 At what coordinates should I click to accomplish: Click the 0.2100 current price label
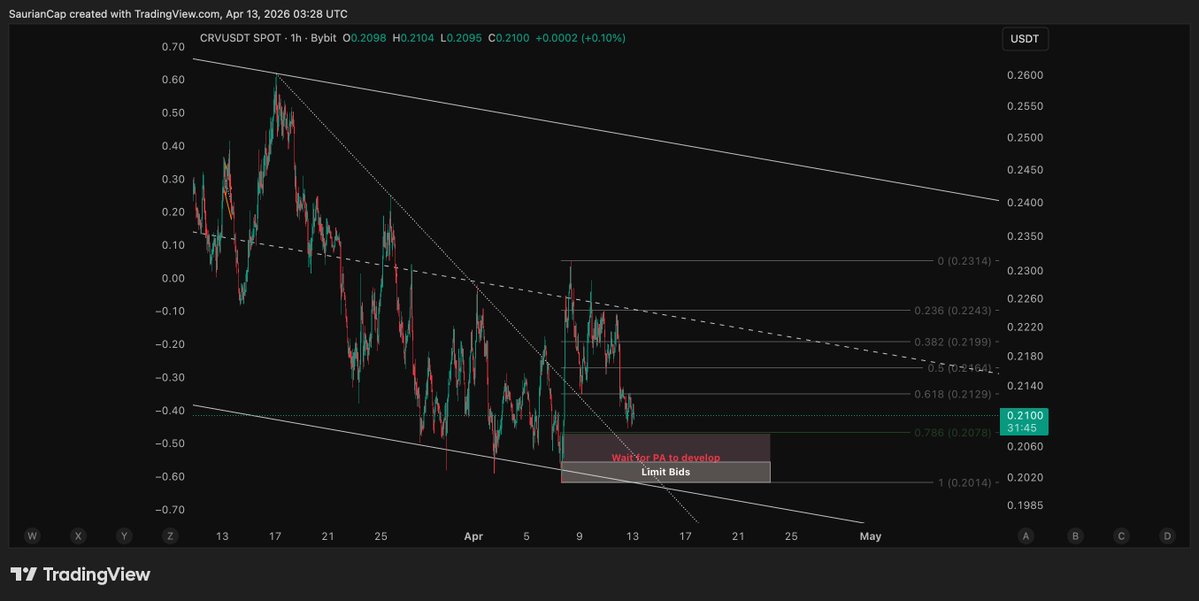click(1023, 413)
